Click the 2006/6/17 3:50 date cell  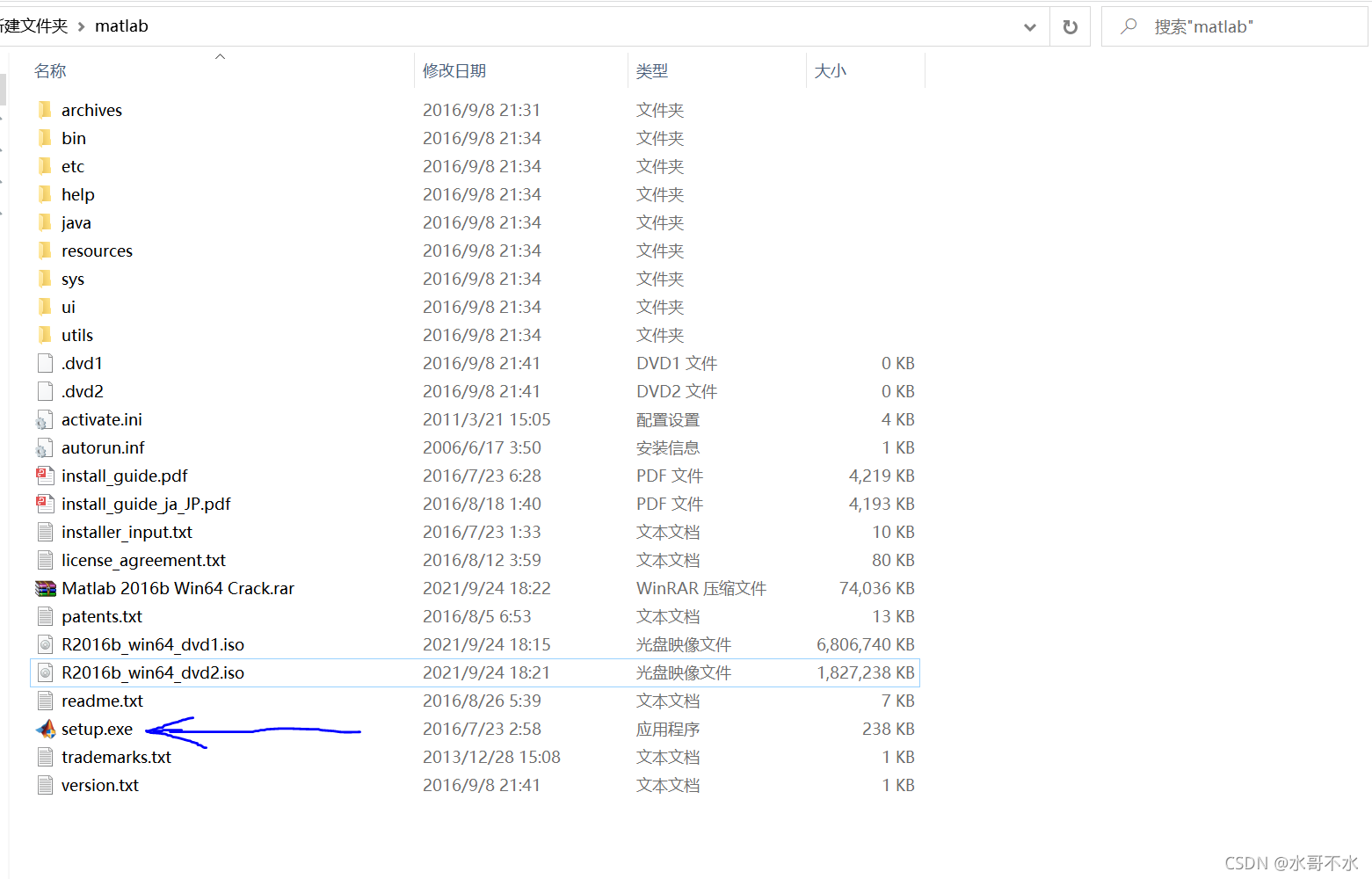click(x=482, y=447)
